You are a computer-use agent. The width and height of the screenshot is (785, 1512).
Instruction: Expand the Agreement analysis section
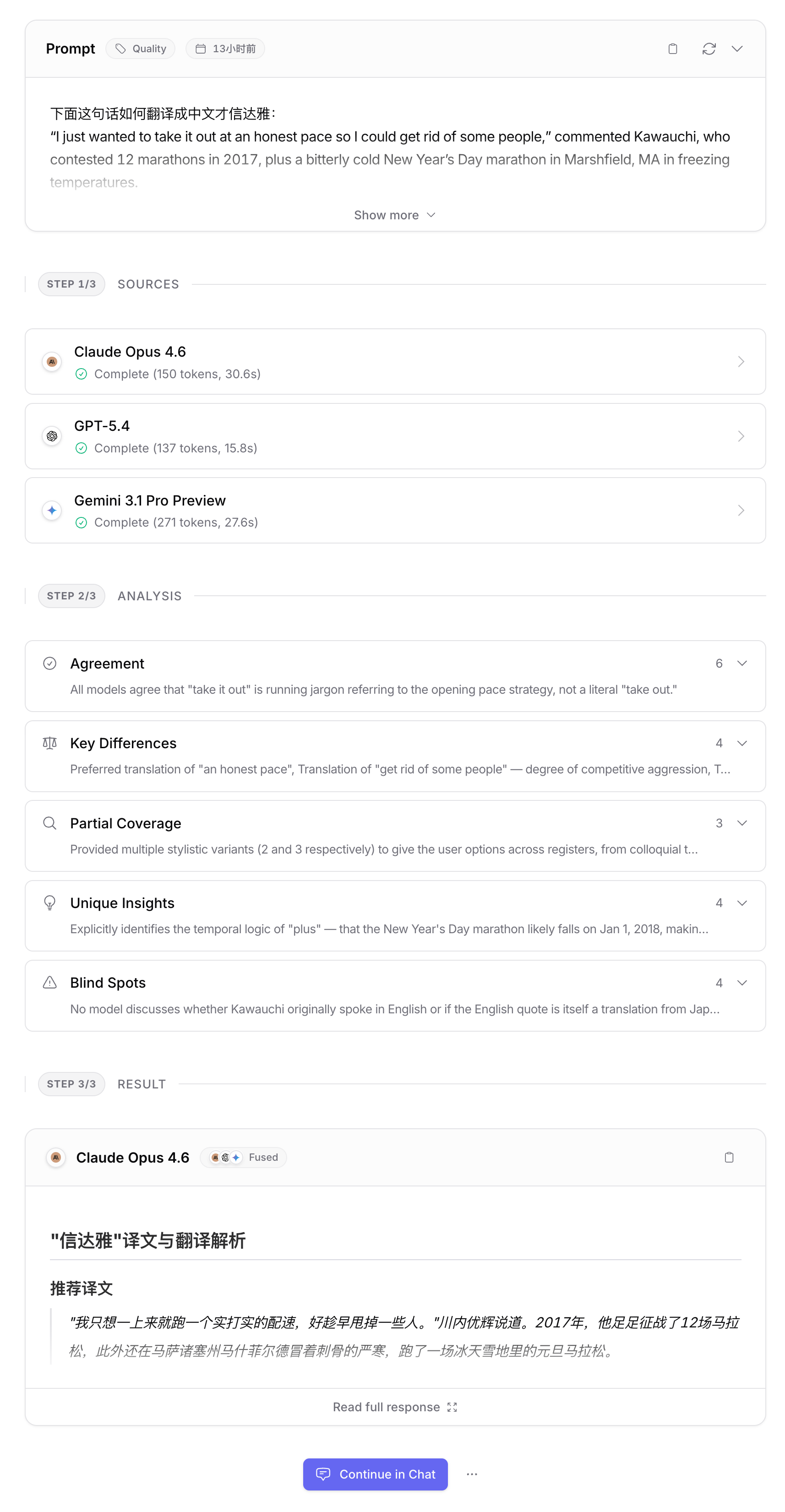pyautogui.click(x=741, y=663)
